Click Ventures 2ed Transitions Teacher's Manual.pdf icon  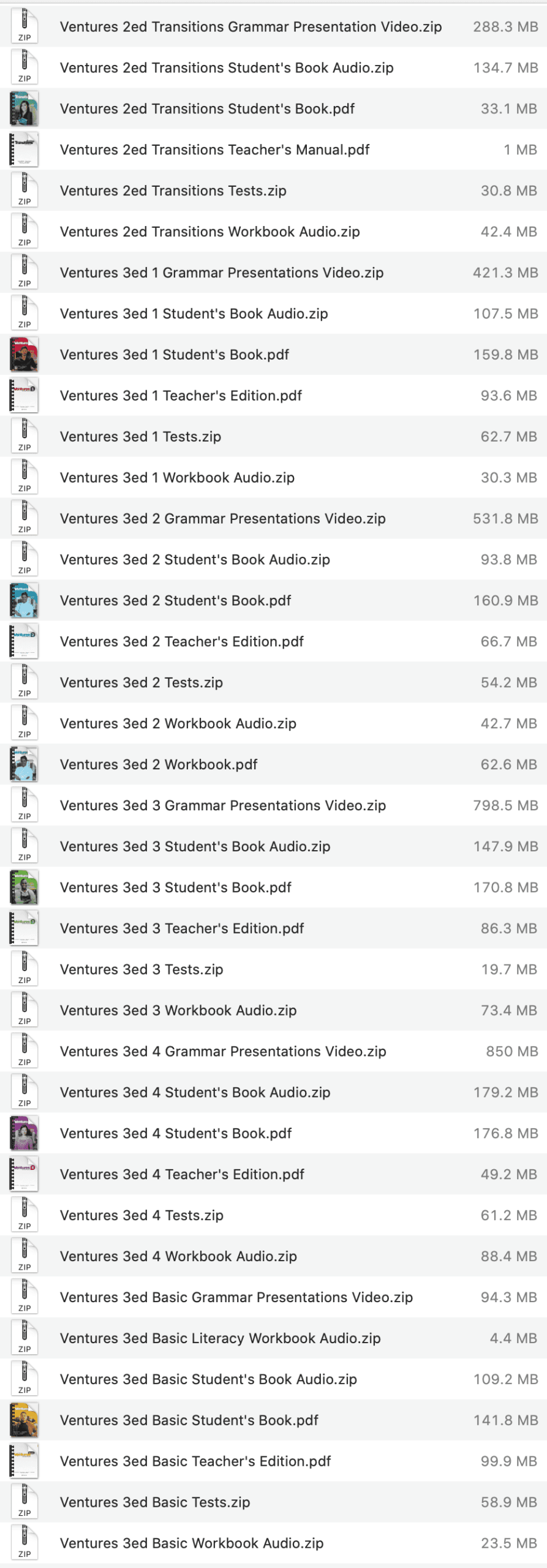click(x=25, y=150)
